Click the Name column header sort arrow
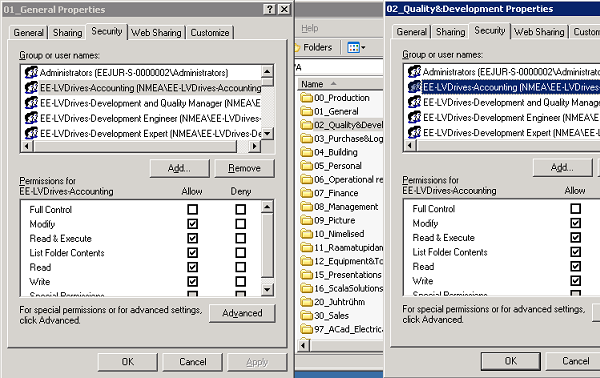 tap(333, 83)
